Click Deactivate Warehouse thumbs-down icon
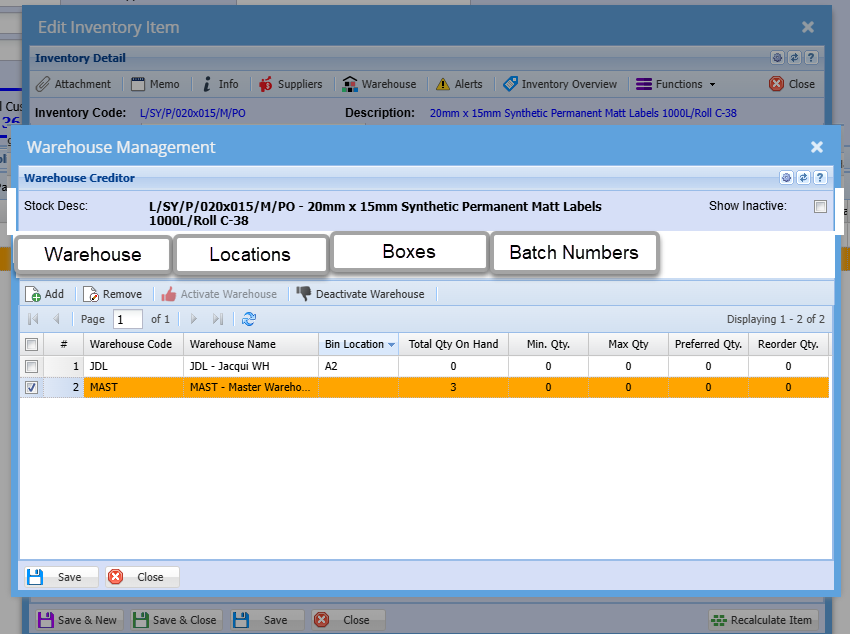The image size is (850, 634). click(x=303, y=295)
